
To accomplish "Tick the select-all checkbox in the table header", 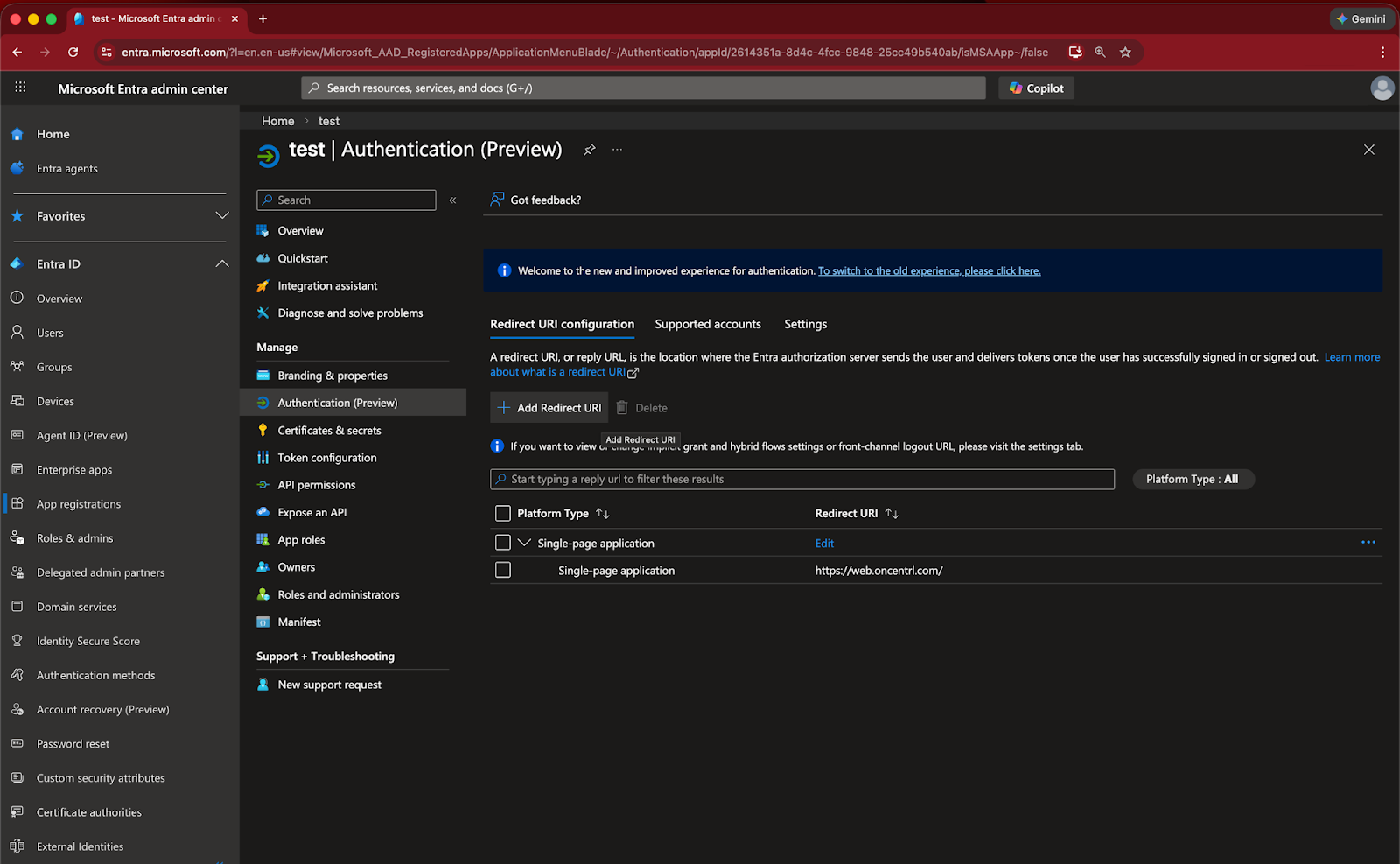I will coord(503,514).
